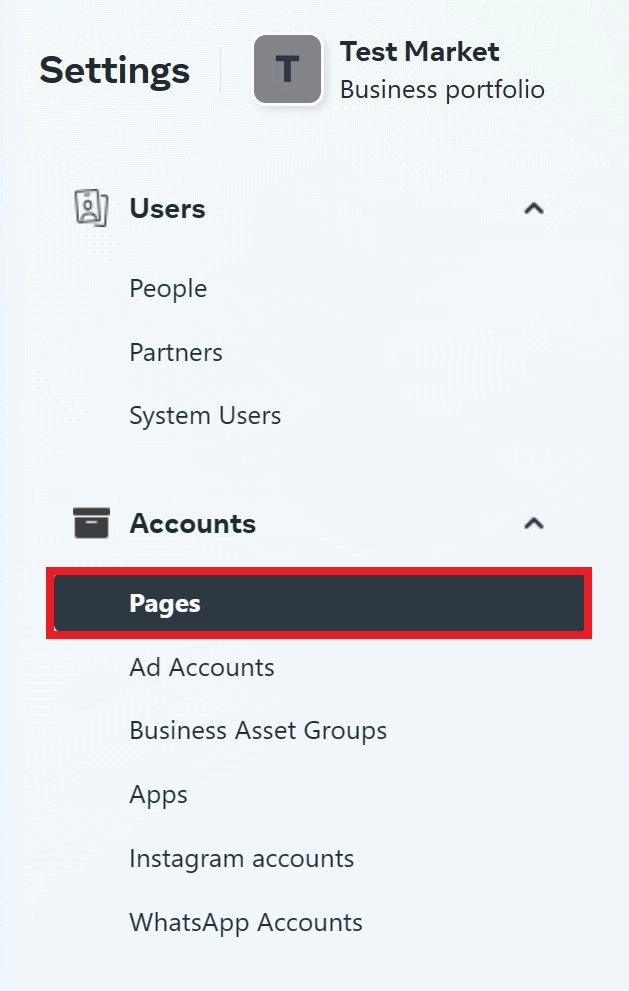
Task: Click the gray T portfolio avatar
Action: click(x=288, y=69)
